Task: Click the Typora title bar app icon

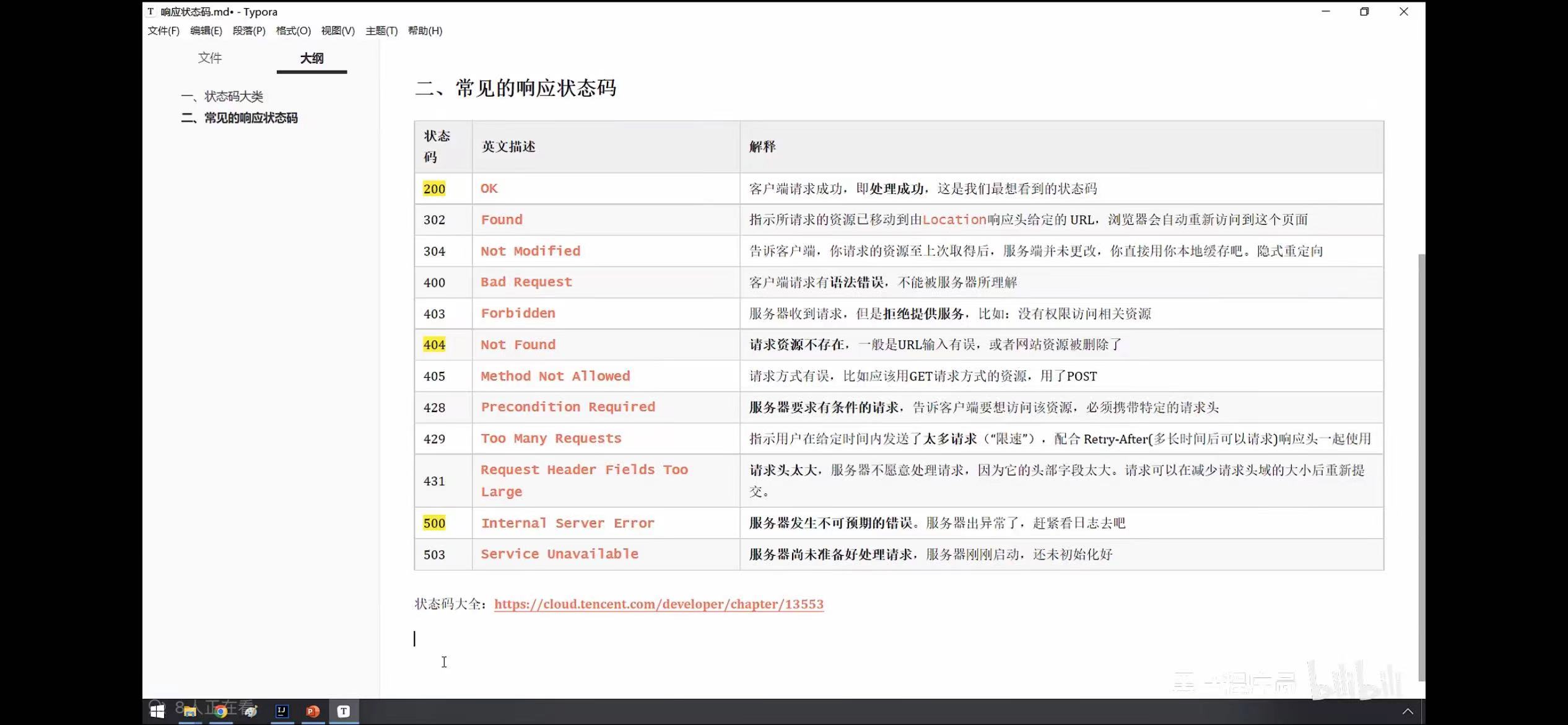Action: click(x=150, y=12)
